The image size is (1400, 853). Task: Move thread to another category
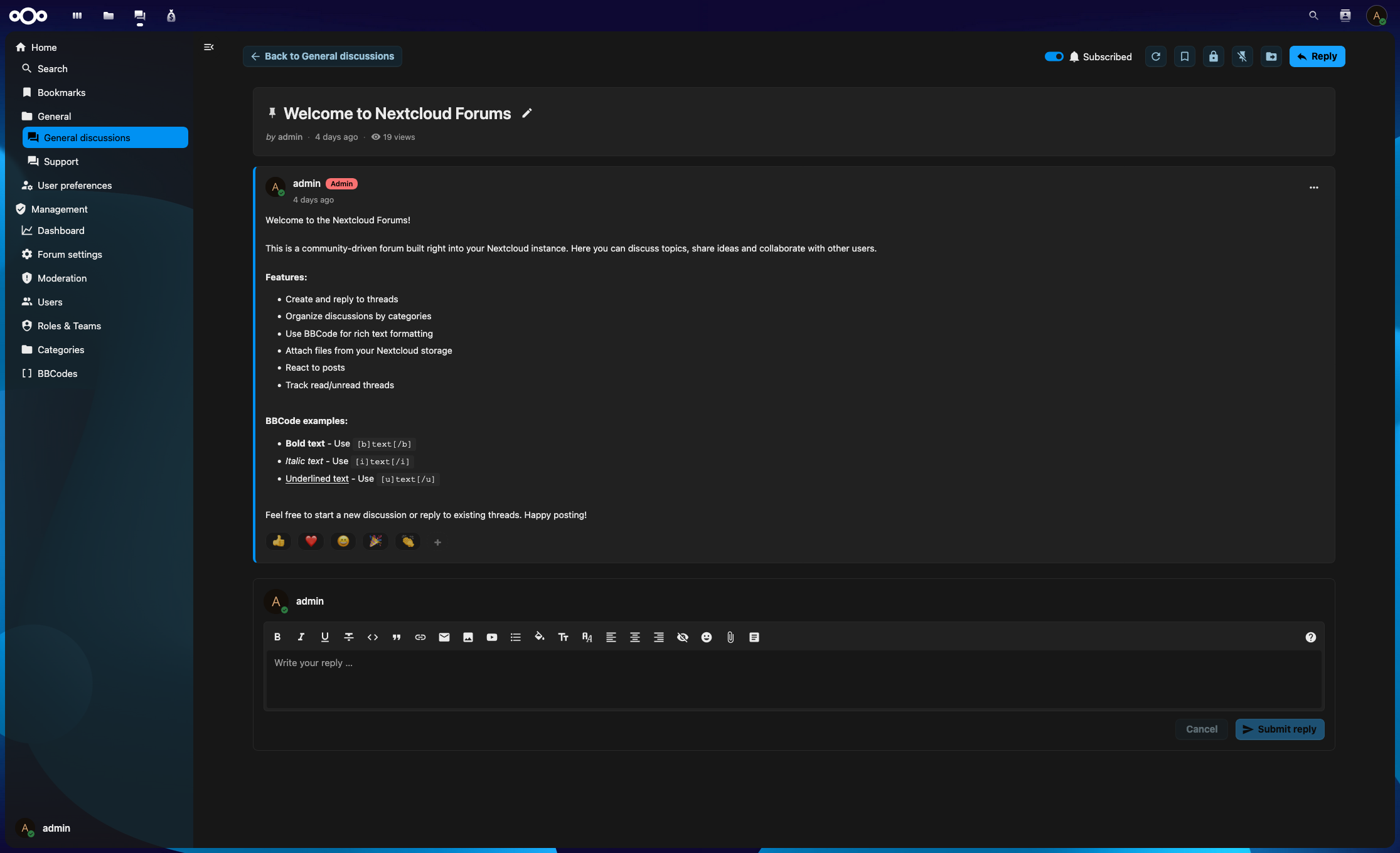coord(1271,56)
